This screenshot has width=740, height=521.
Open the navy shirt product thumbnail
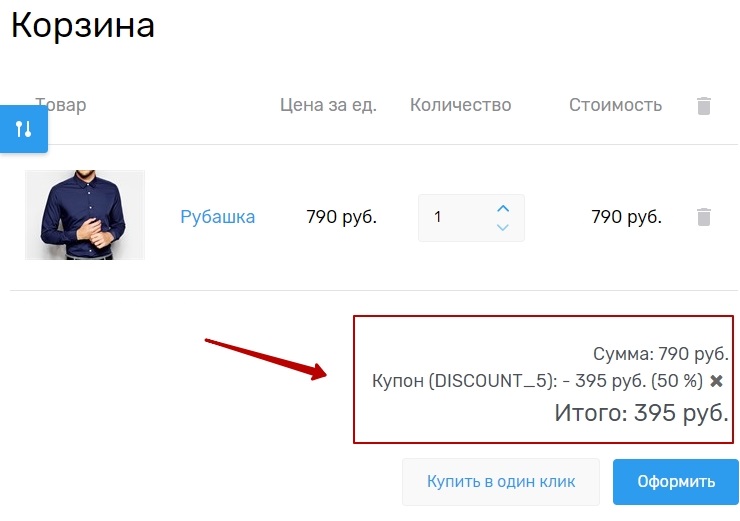pos(85,215)
